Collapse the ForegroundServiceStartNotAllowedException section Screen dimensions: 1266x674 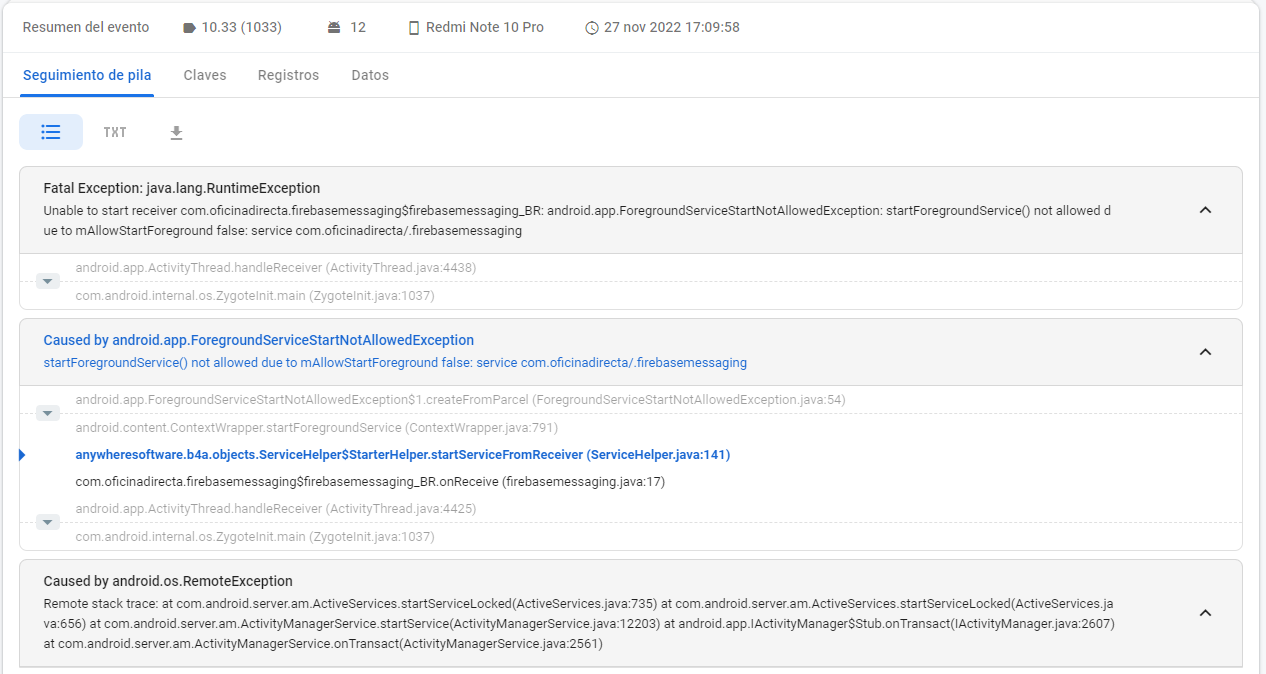click(x=1205, y=351)
